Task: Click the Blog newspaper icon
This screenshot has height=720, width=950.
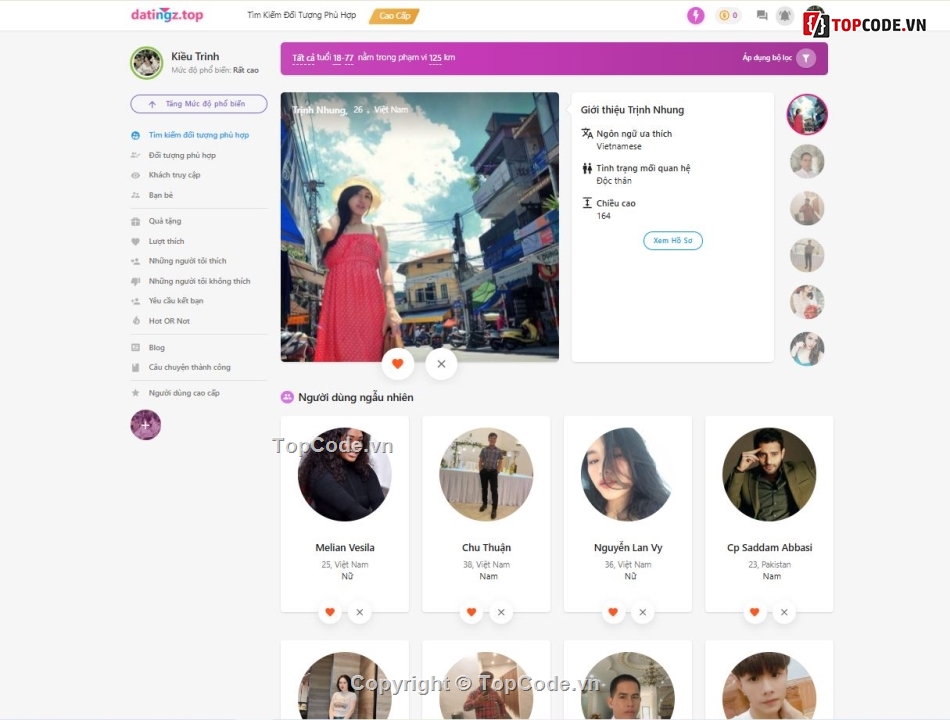Action: pyautogui.click(x=136, y=347)
